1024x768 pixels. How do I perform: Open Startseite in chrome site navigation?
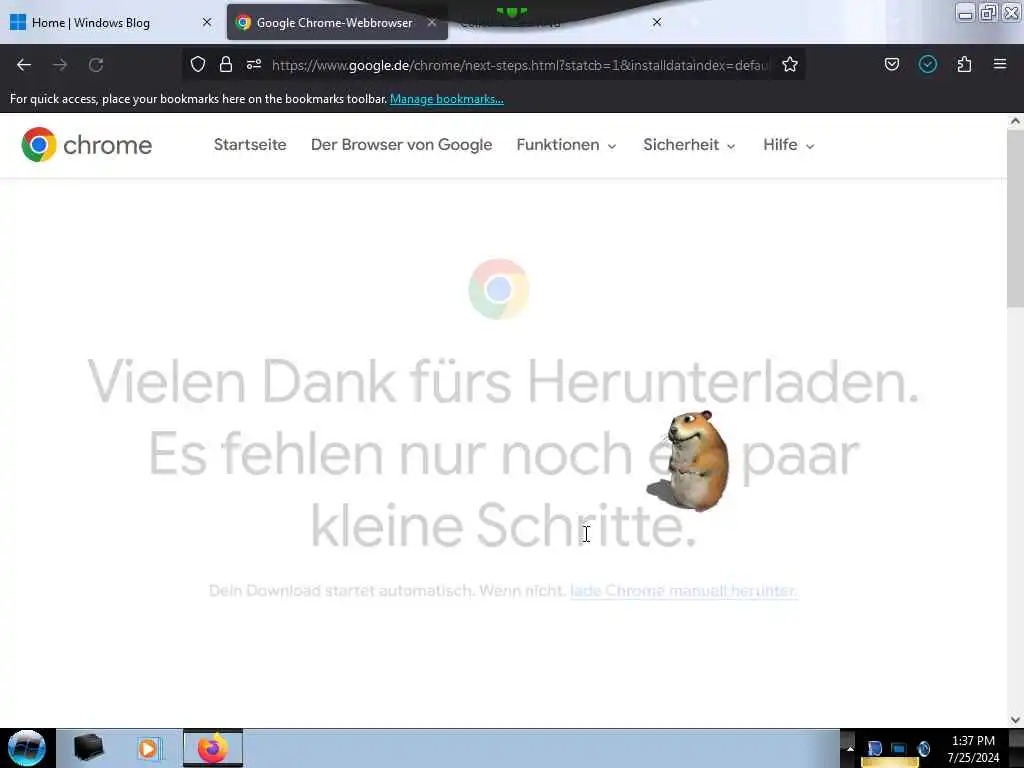click(250, 144)
